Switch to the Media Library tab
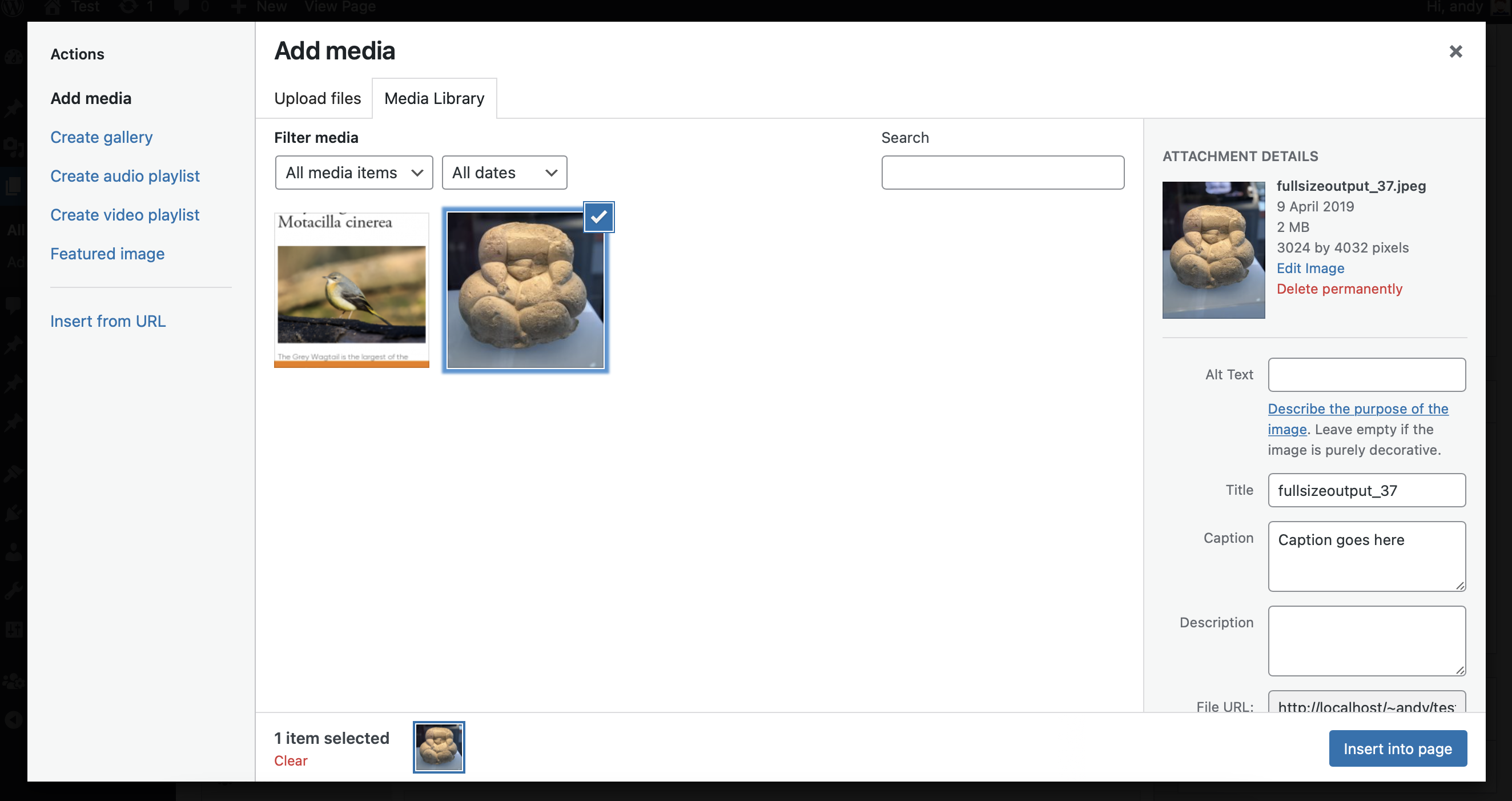 click(434, 97)
